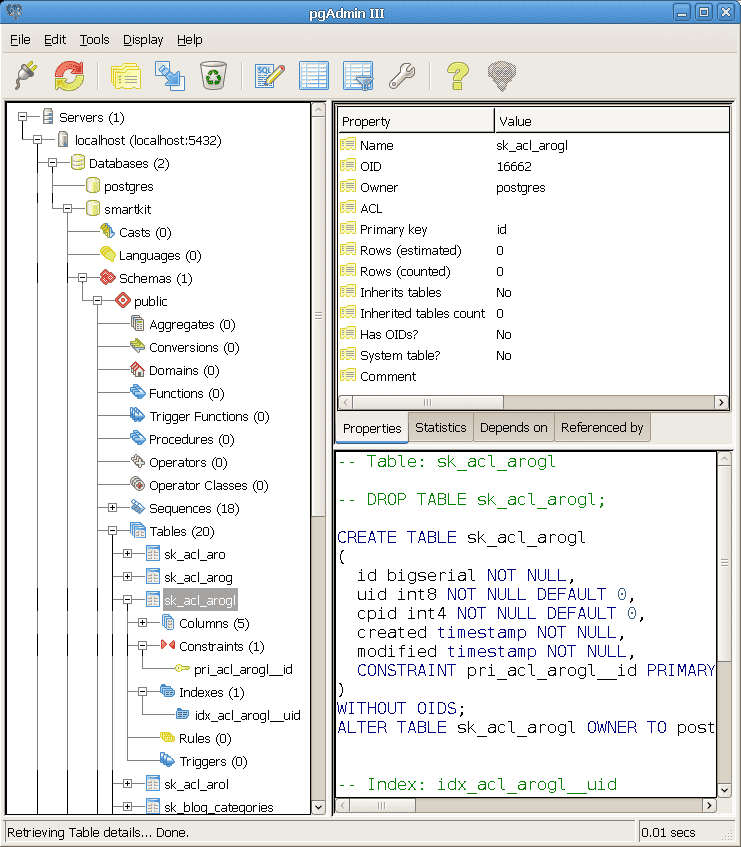Click the Value column header
Image resolution: width=741 pixels, height=847 pixels.
pos(612,120)
